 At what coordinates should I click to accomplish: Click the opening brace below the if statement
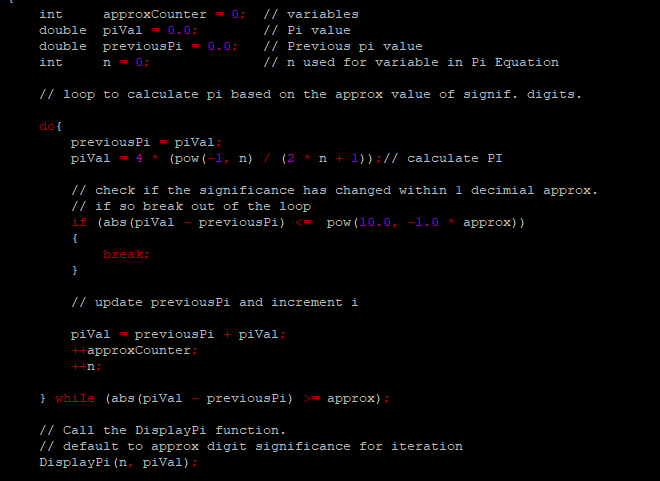75,238
